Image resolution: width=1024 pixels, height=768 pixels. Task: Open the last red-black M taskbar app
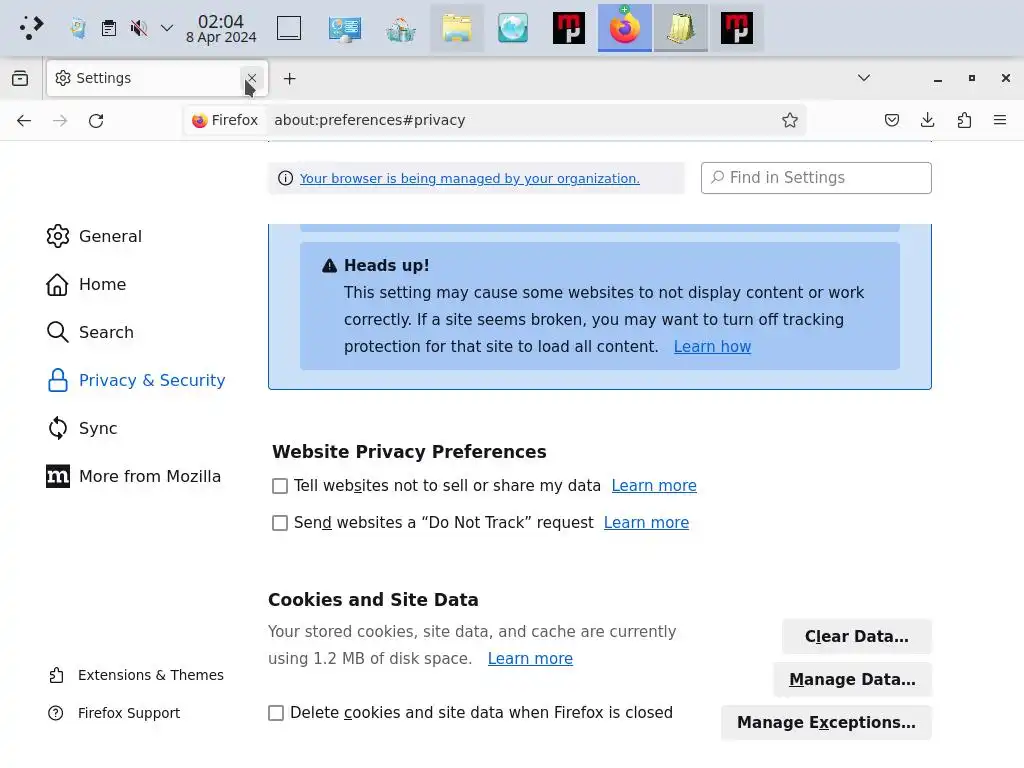point(737,28)
